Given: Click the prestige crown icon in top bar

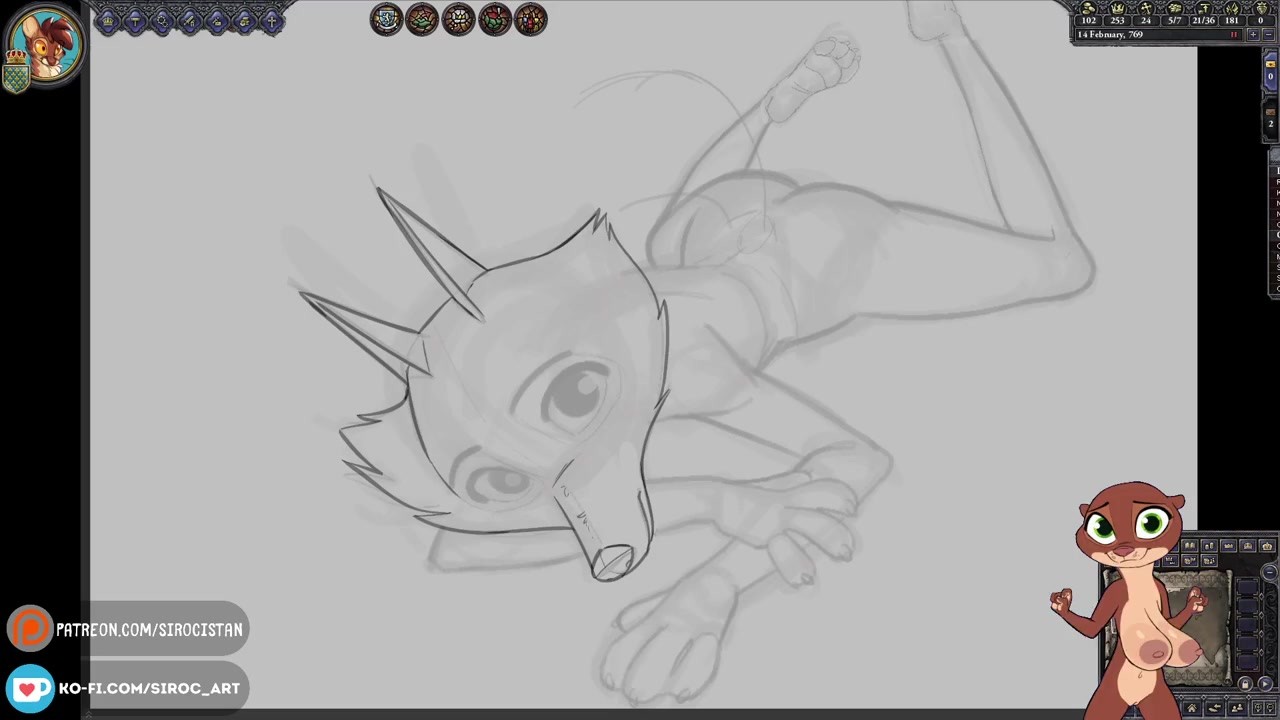Looking at the screenshot, I should 1117,8.
